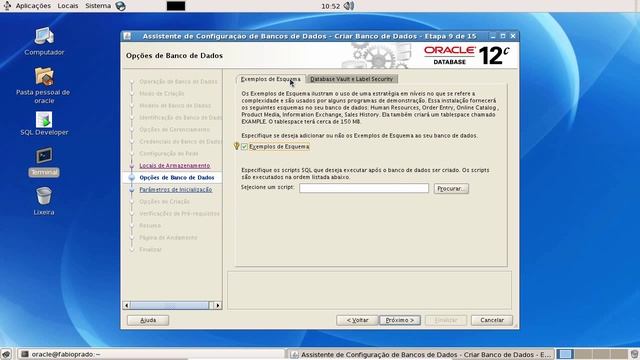This screenshot has width=640, height=360.
Task: Click the Próximo button
Action: pyautogui.click(x=400, y=320)
